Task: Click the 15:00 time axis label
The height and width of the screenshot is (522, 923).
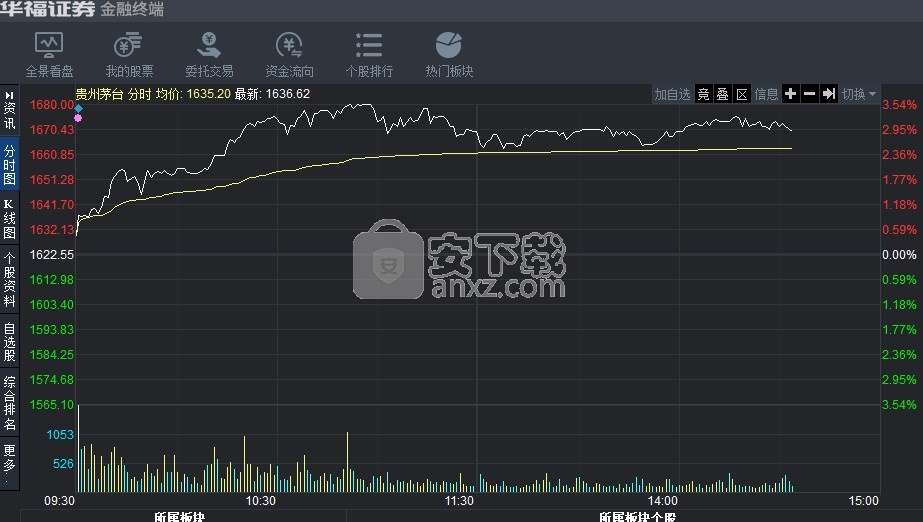Action: (x=864, y=501)
